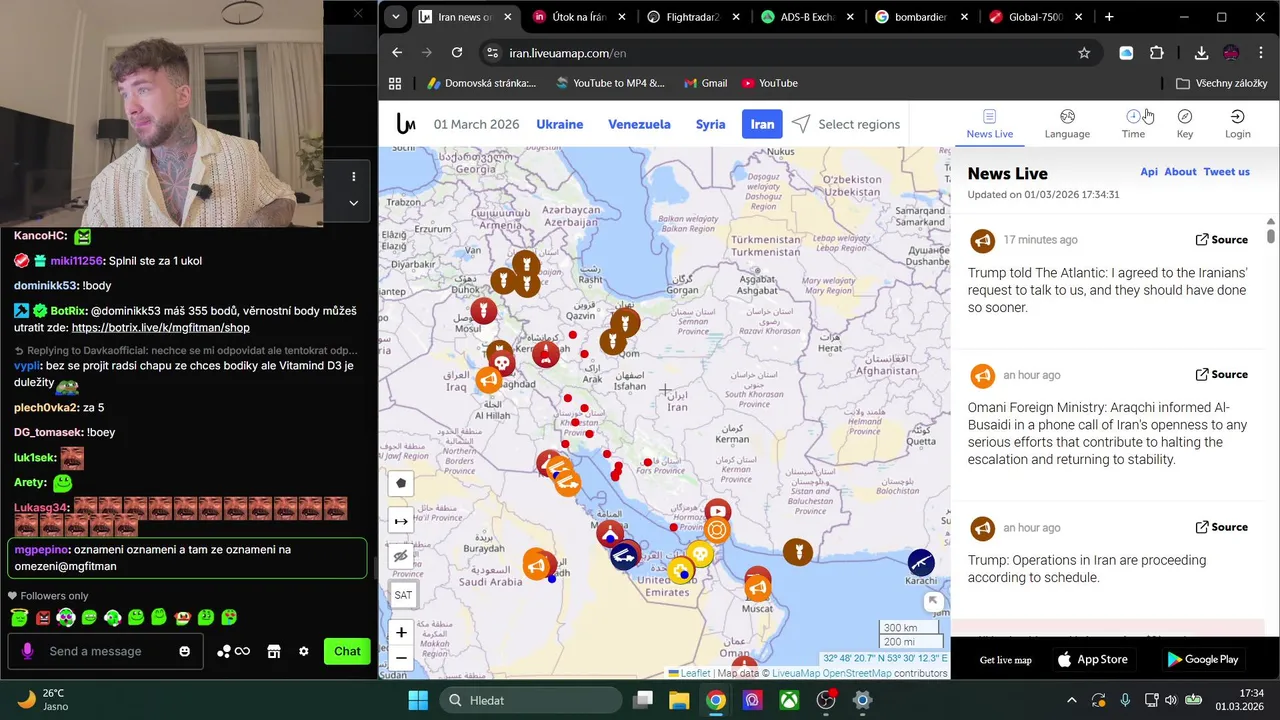Select the polygon draw tool on map

(x=401, y=483)
